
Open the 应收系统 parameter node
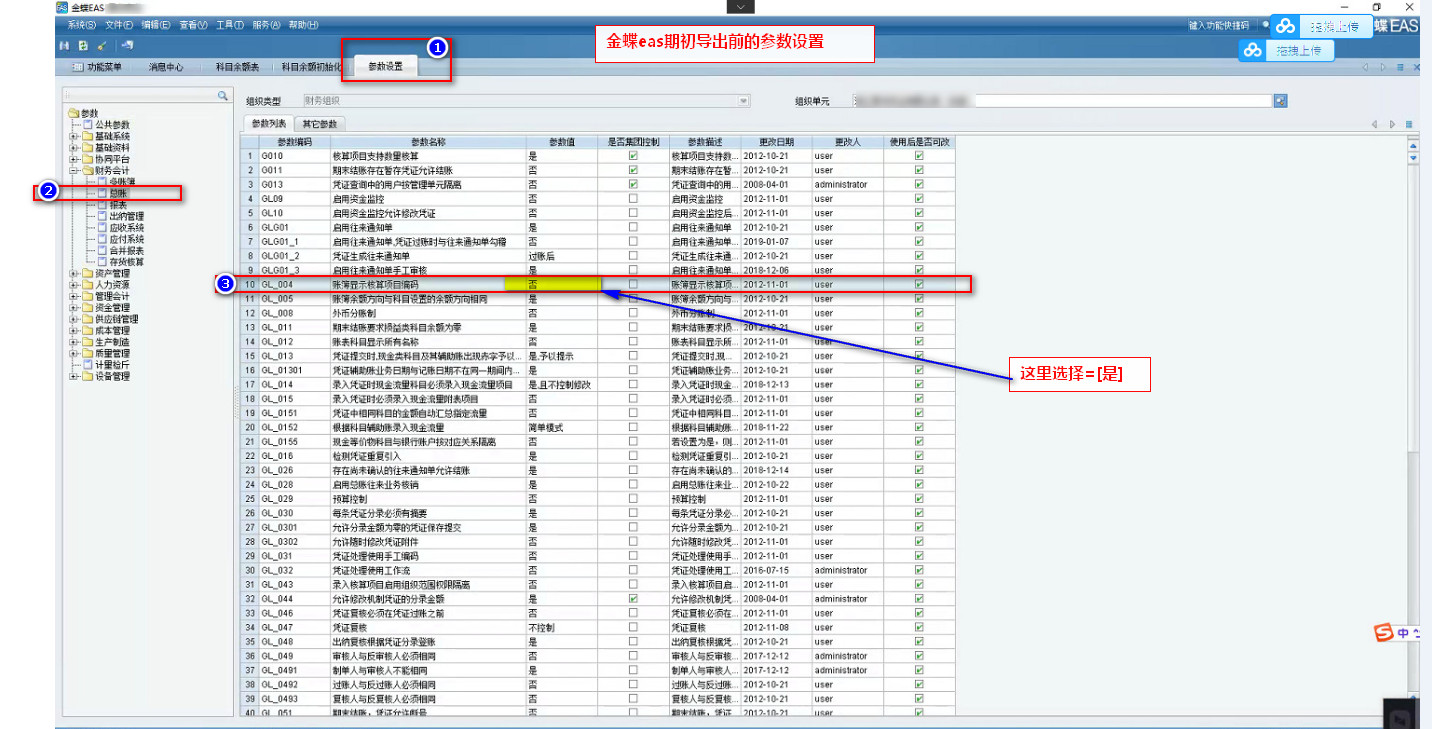(126, 227)
